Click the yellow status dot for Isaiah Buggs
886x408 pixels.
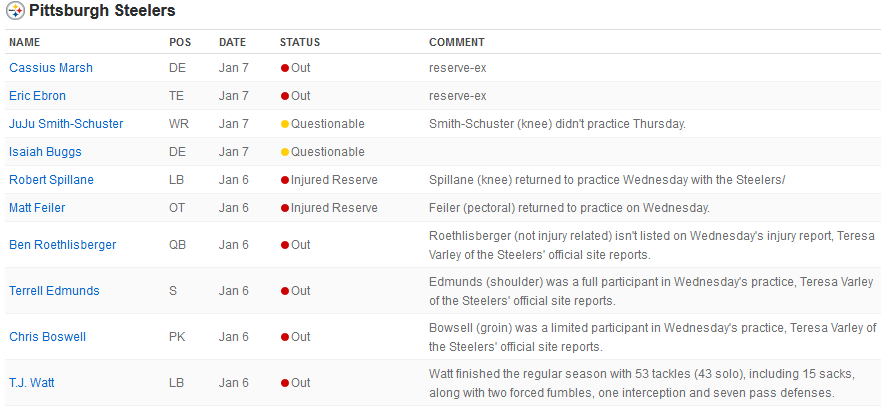click(x=285, y=153)
